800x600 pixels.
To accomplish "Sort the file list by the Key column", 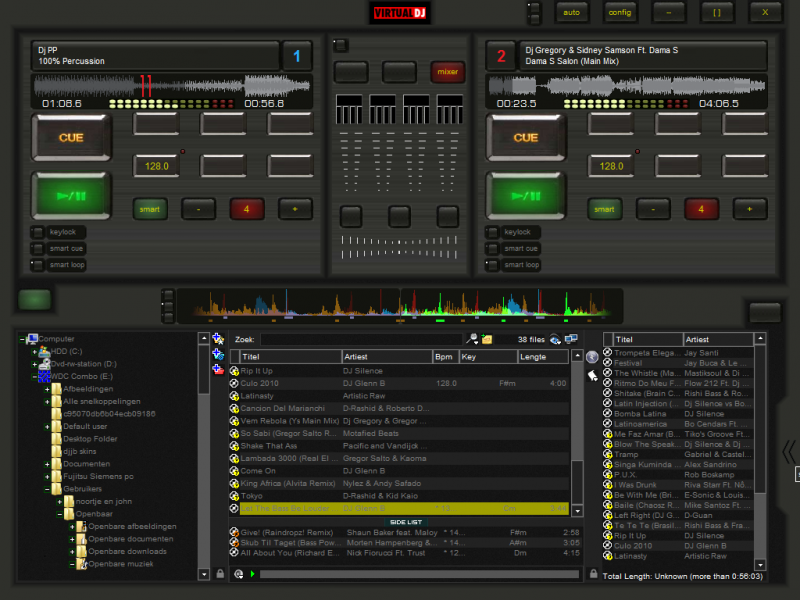I will click(488, 357).
